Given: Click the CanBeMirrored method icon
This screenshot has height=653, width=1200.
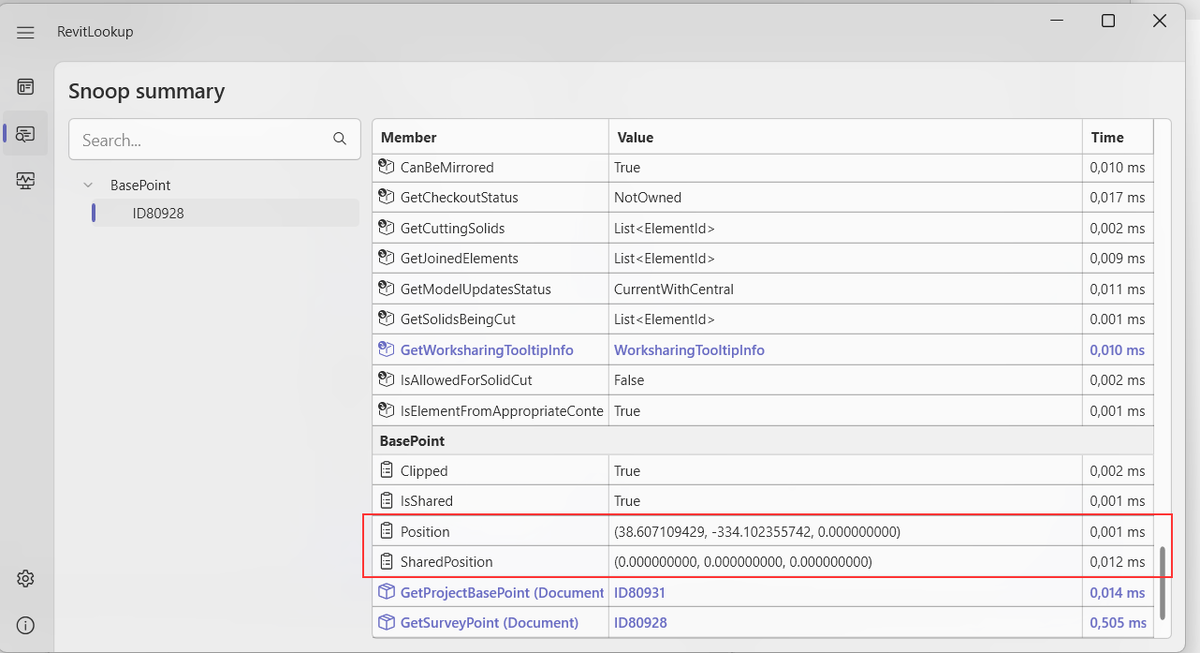Looking at the screenshot, I should pos(387,167).
